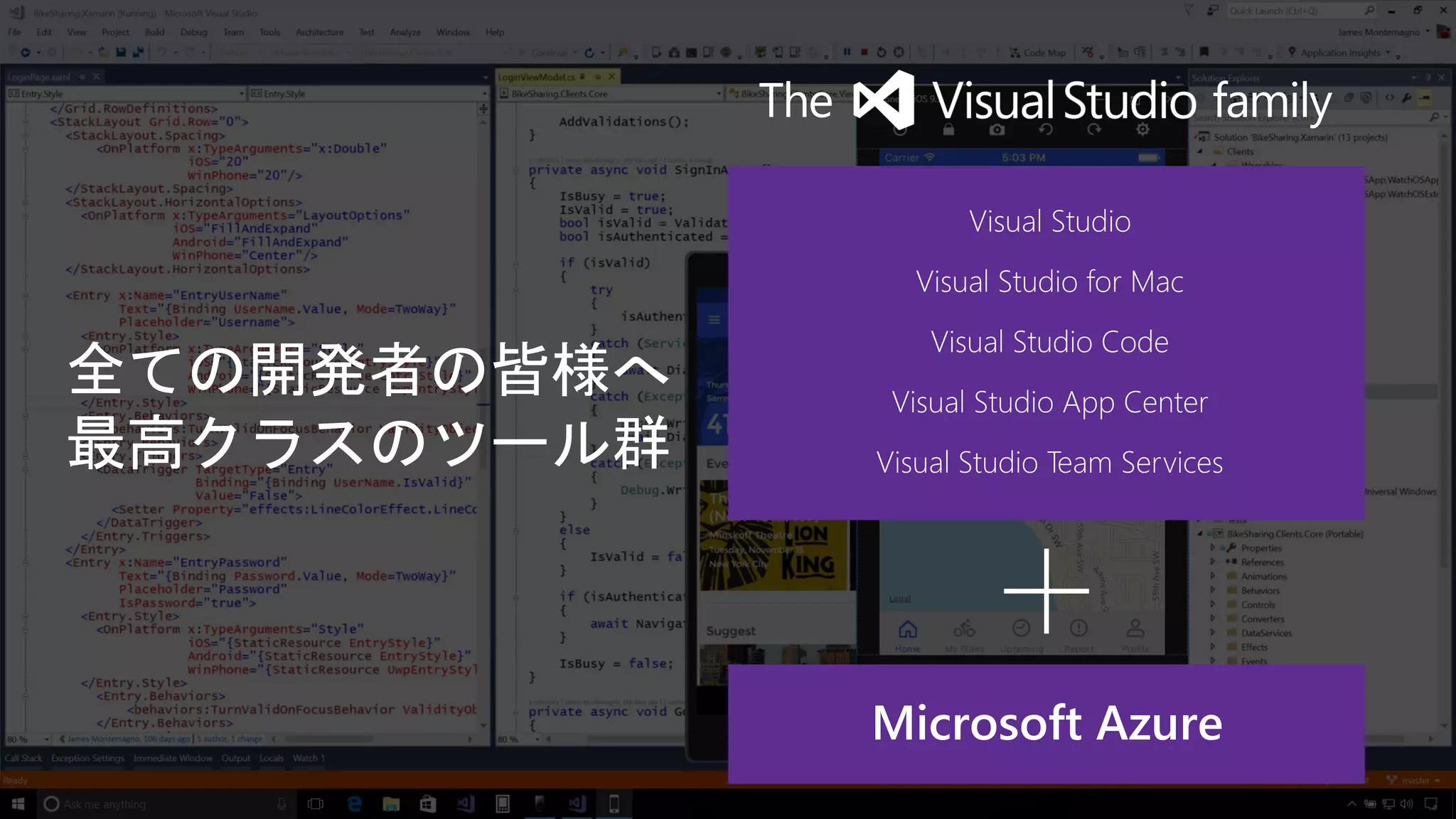Click the Save icon in toolbar
1456x819 pixels.
[x=120, y=53]
